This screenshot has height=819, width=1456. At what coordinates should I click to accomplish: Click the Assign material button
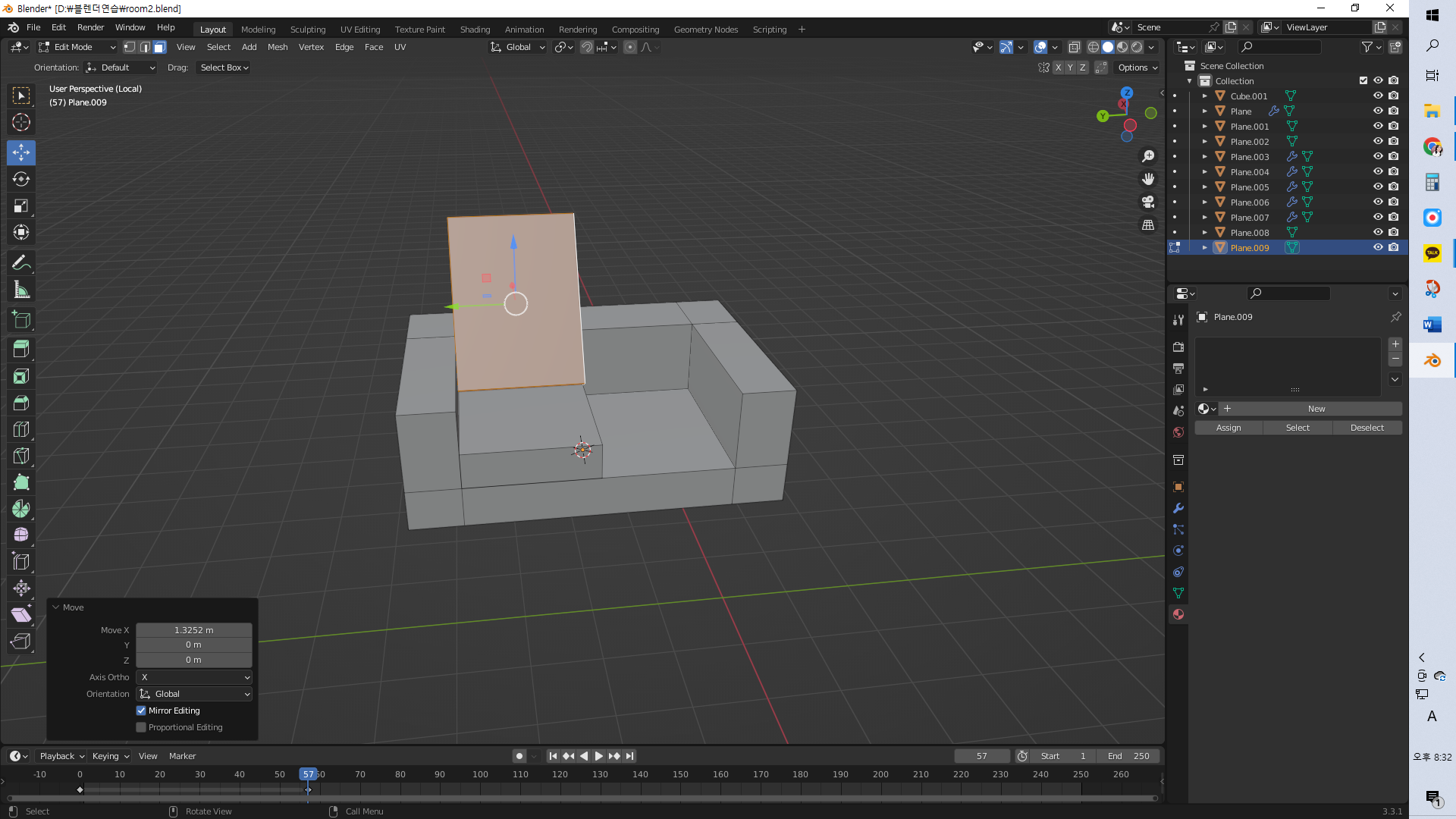(x=1228, y=428)
